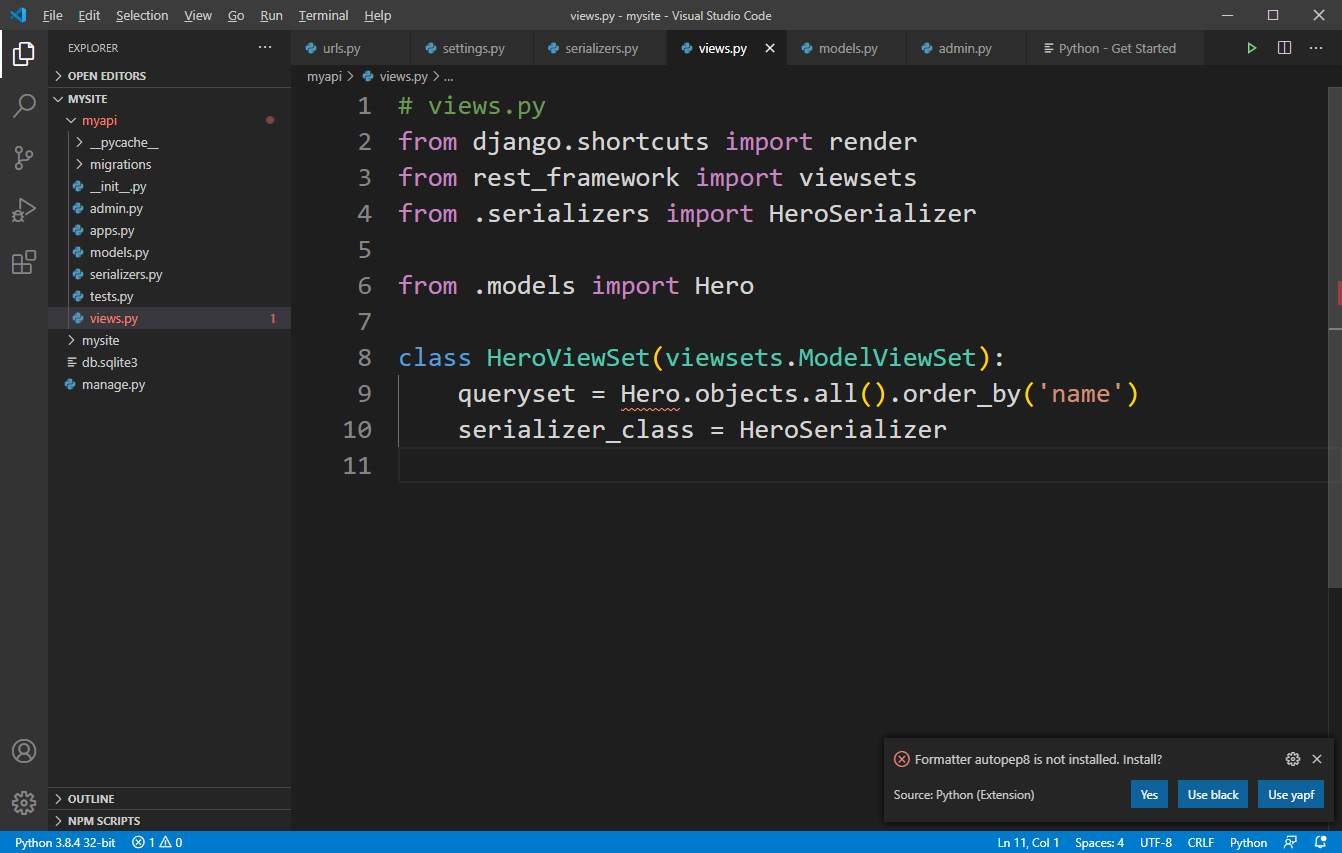Viewport: 1342px width, 853px height.
Task: Switch to the urls.py tab
Action: tap(350, 48)
